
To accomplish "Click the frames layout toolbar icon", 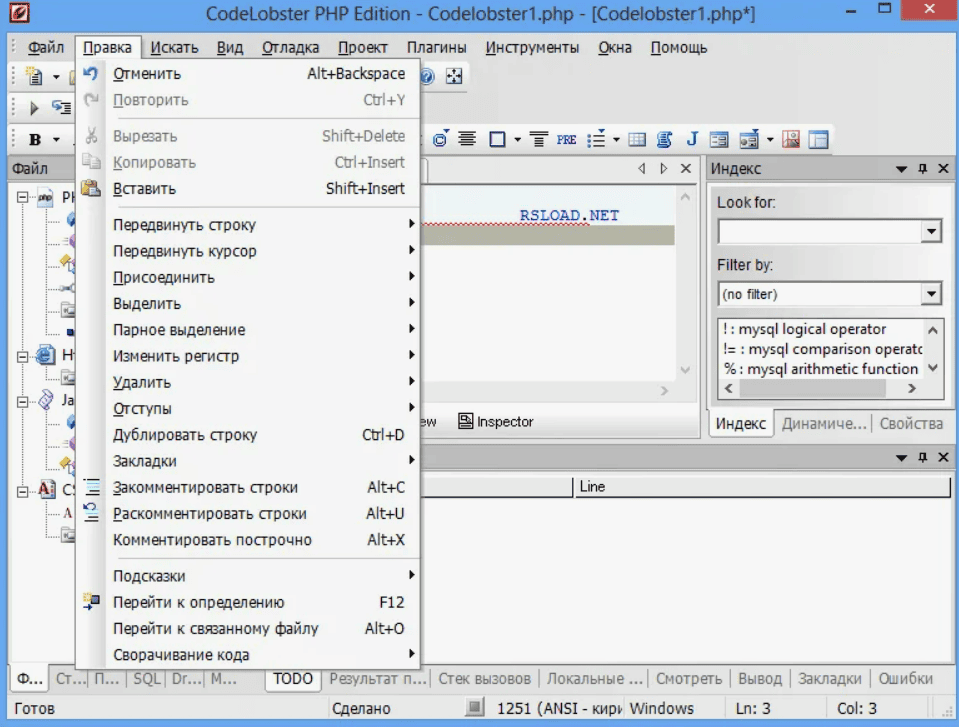I will pyautogui.click(x=818, y=139).
